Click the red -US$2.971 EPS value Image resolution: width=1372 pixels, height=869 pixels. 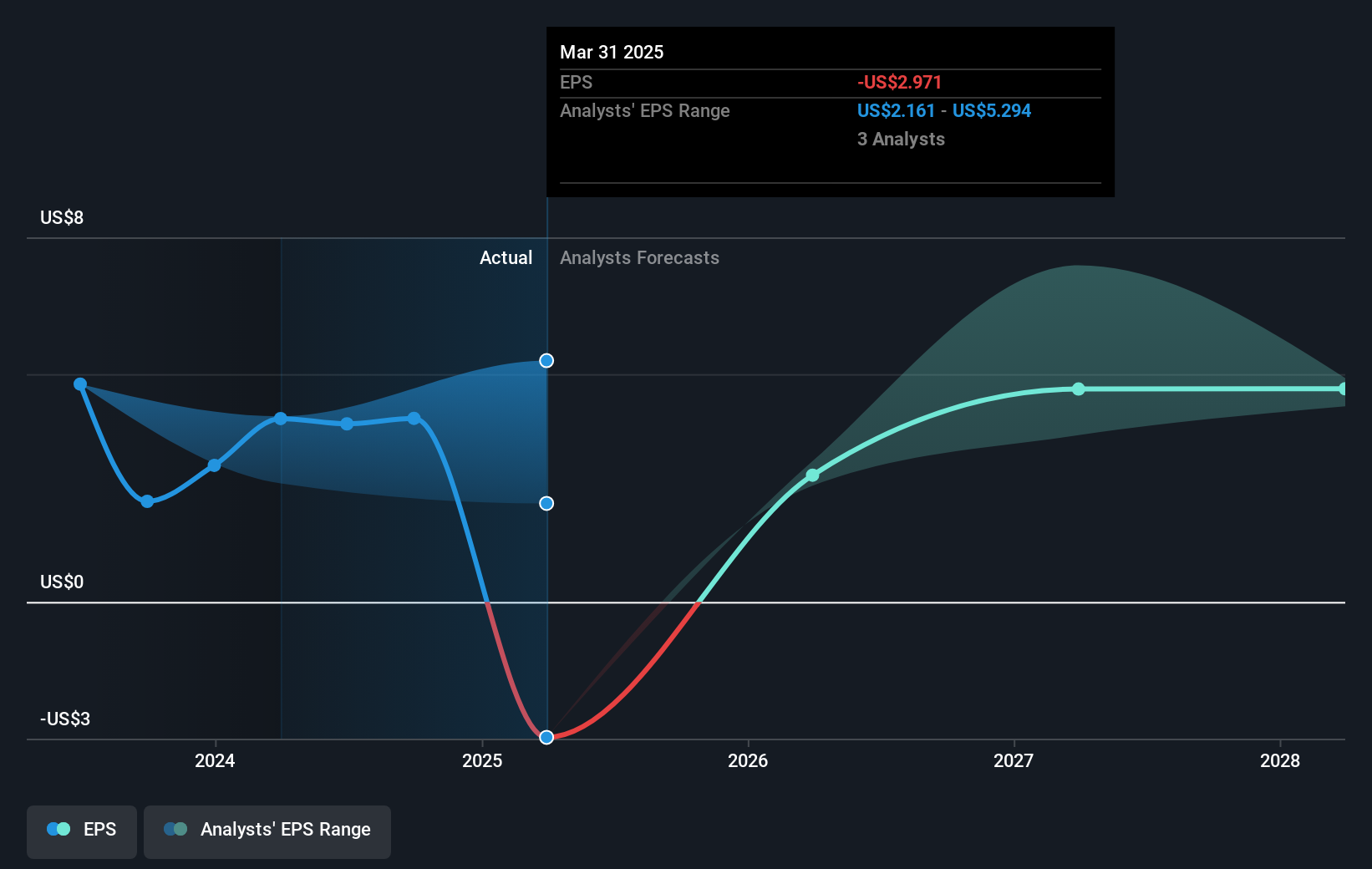pos(898,82)
